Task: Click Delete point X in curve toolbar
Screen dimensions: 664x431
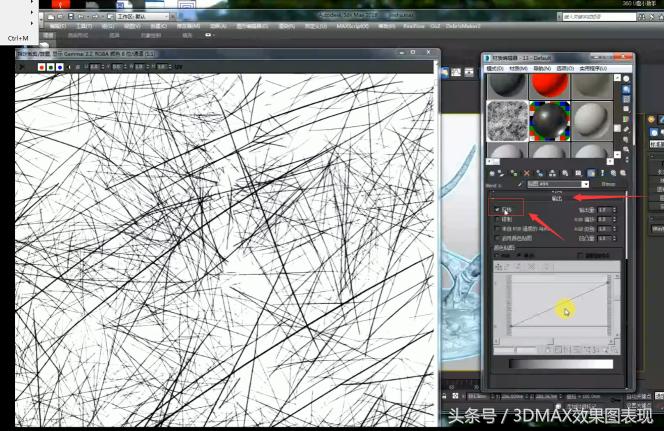Action: pos(531,267)
